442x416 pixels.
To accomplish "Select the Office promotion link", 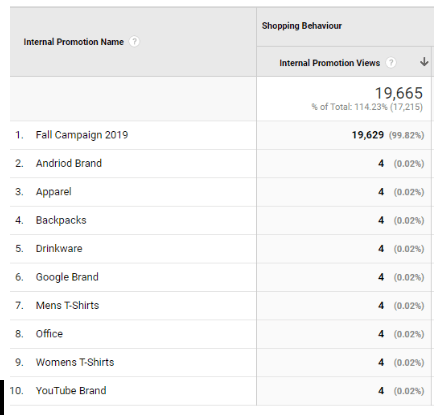I will pos(49,334).
